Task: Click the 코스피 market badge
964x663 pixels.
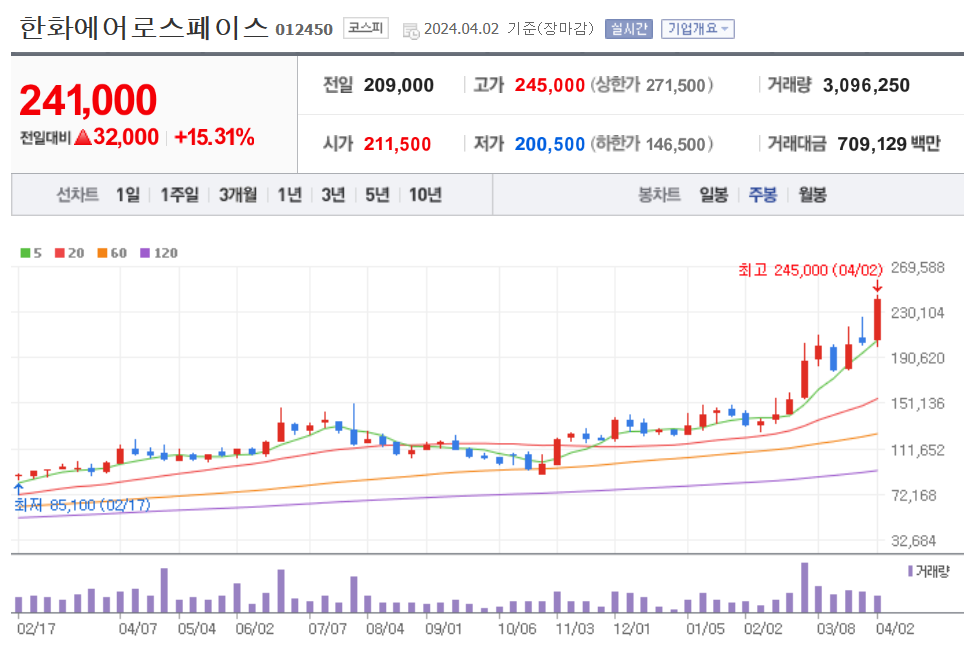Action: [x=365, y=28]
